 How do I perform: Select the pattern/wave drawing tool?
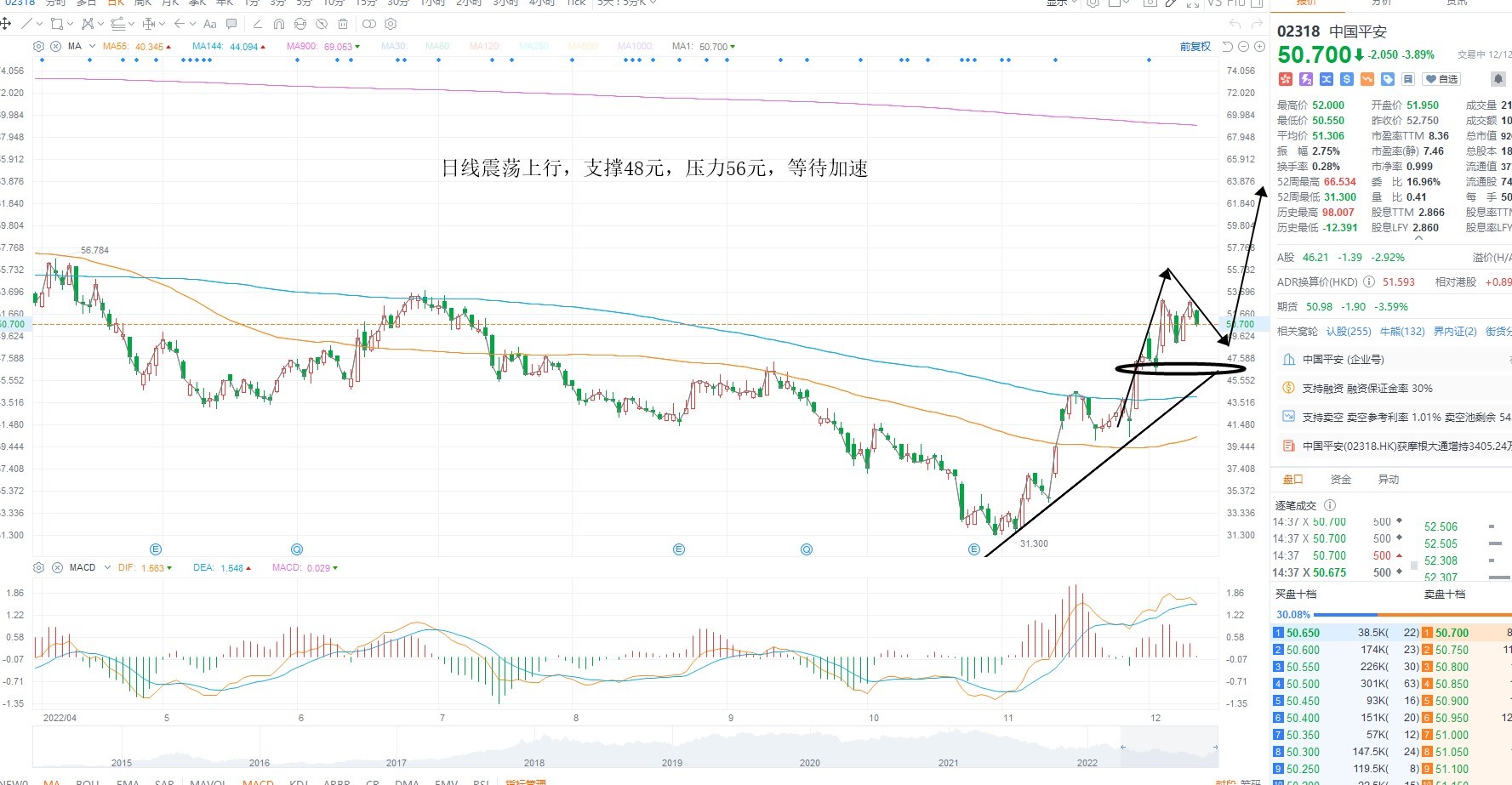87,24
